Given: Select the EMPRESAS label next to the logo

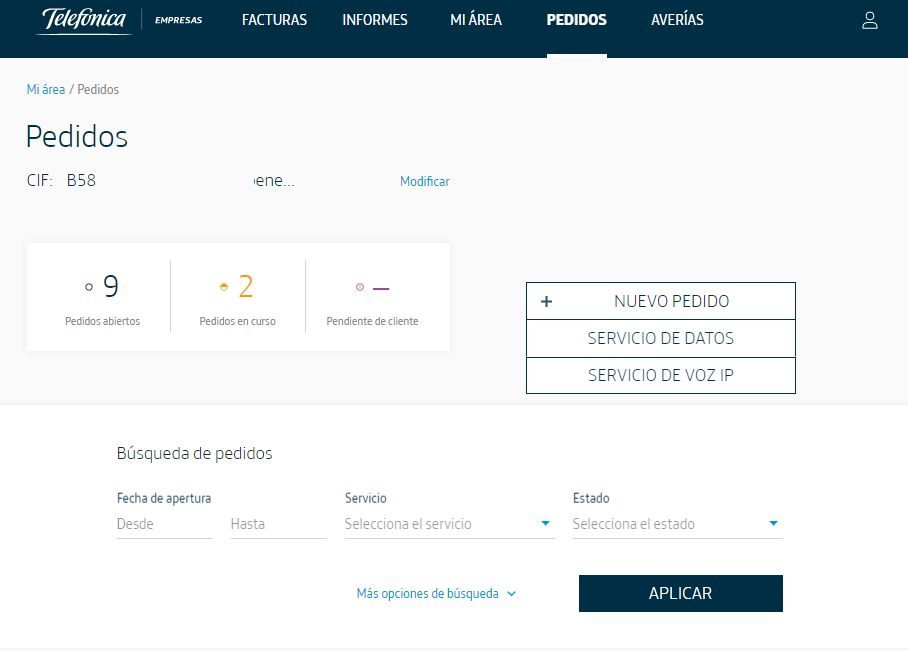Looking at the screenshot, I should coord(177,19).
